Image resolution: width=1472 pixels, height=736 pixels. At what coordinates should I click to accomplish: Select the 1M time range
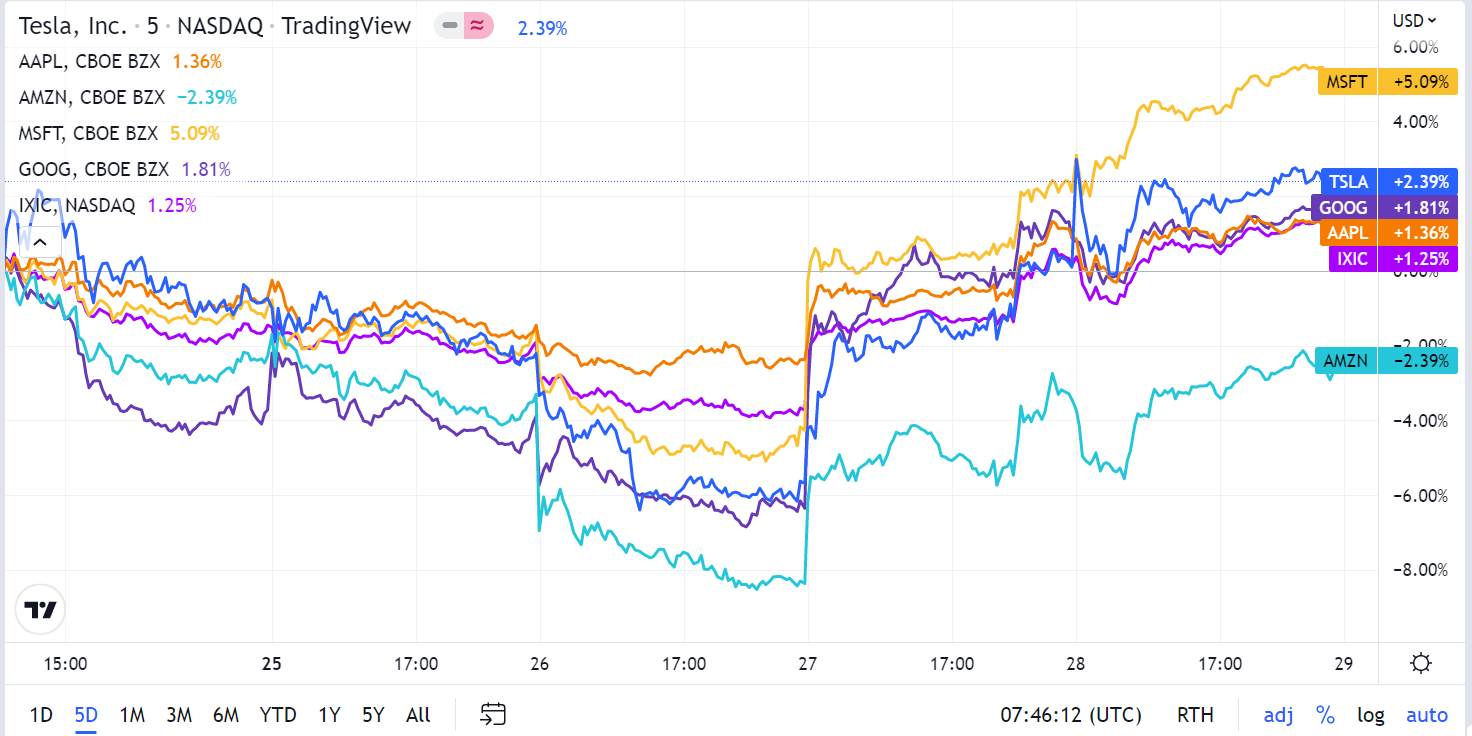[132, 714]
